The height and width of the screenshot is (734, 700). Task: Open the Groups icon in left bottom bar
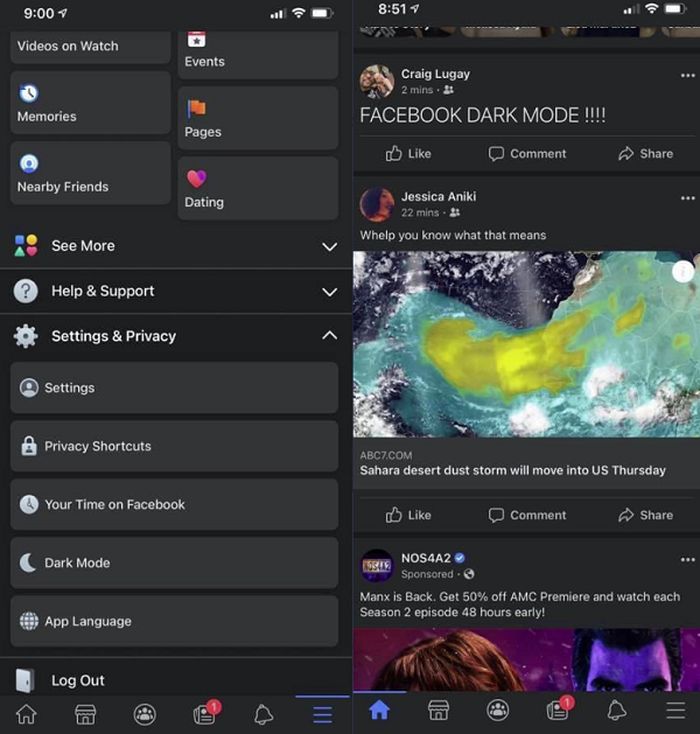[x=145, y=714]
